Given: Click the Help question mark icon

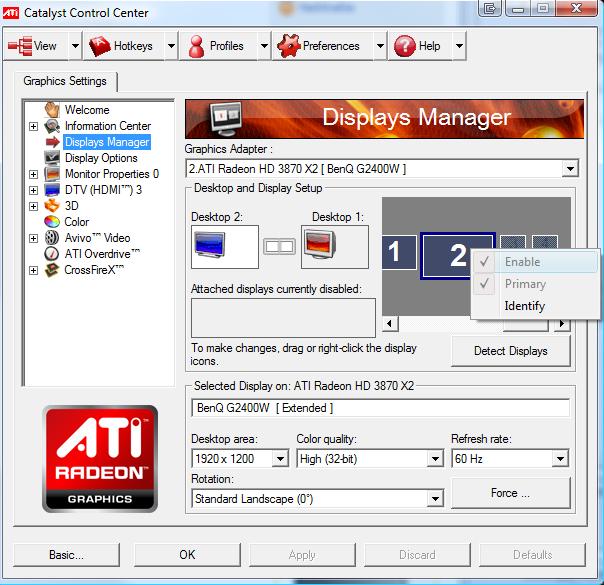Looking at the screenshot, I should point(404,46).
